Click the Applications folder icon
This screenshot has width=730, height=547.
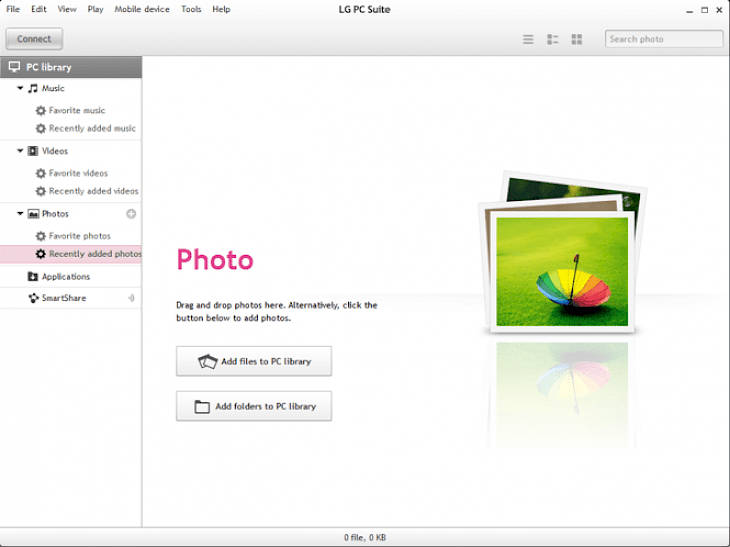(33, 277)
